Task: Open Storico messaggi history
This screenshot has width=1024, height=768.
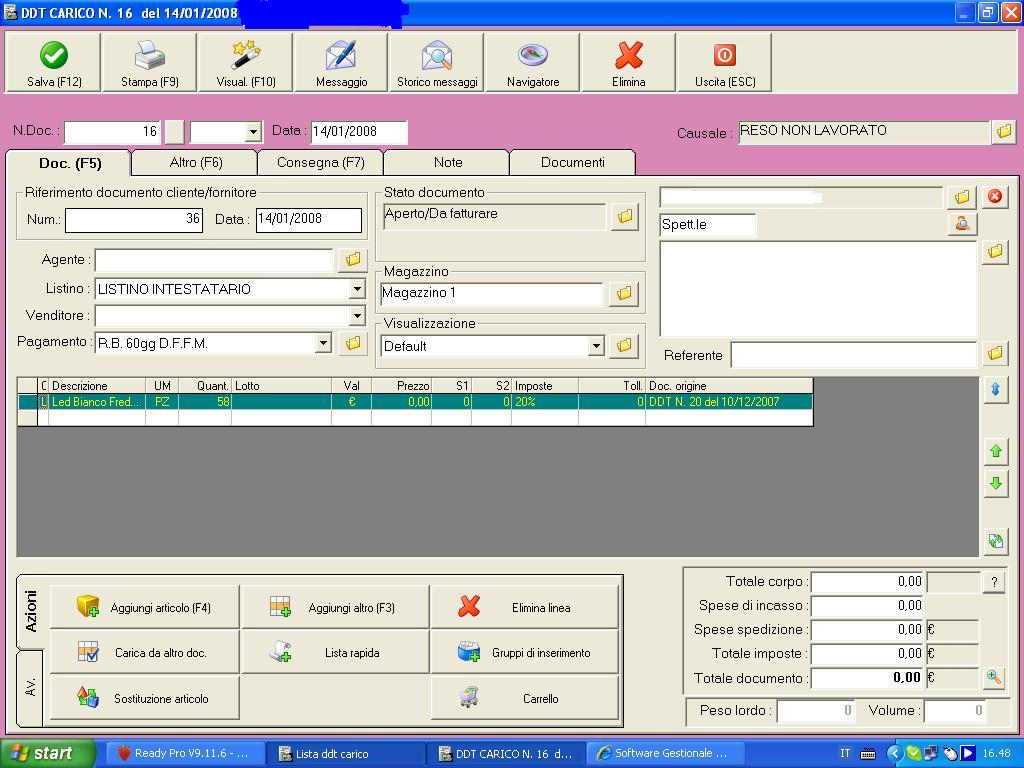Action: [437, 63]
